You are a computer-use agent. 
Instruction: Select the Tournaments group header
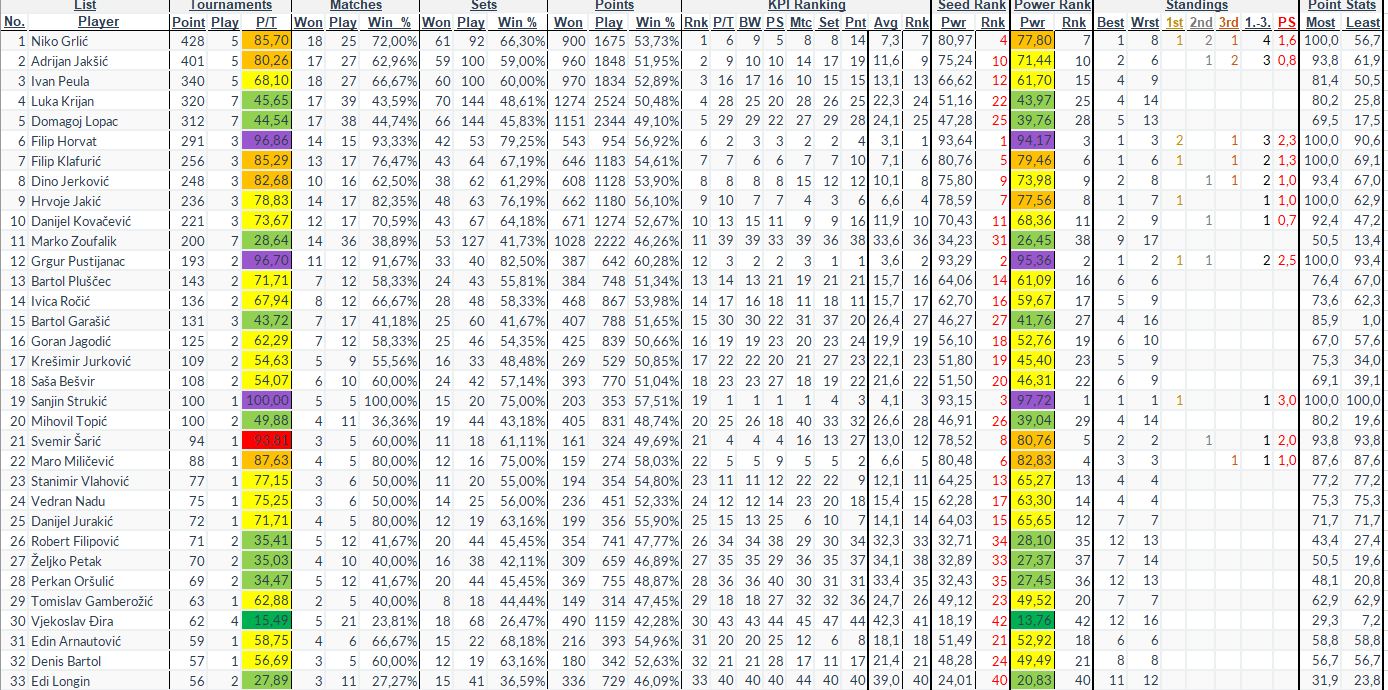click(x=229, y=6)
